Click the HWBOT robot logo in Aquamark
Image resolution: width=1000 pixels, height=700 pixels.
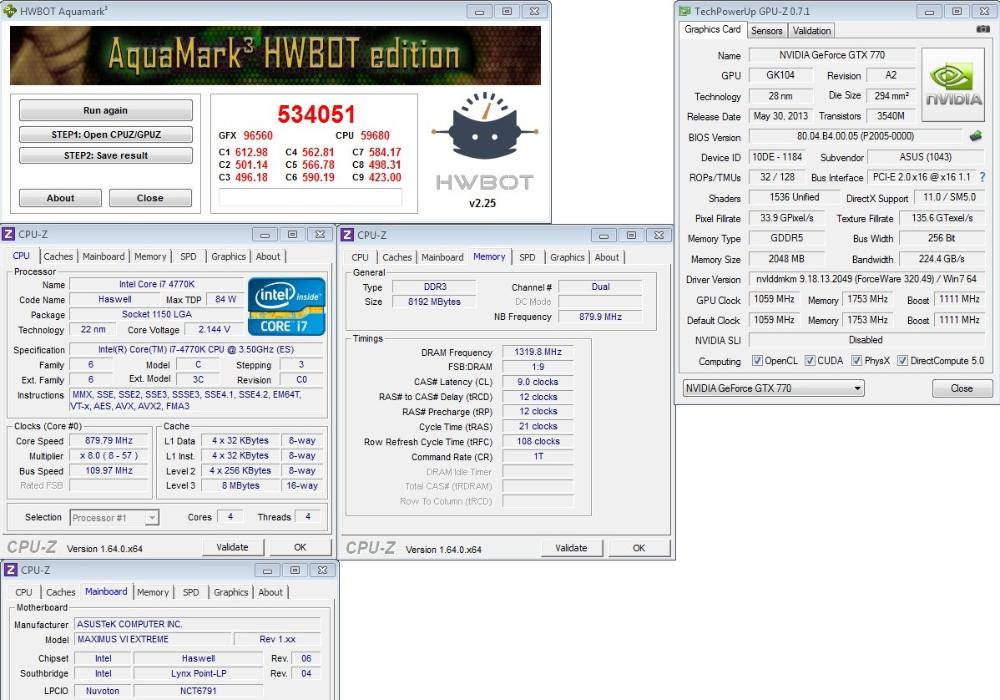tap(485, 125)
